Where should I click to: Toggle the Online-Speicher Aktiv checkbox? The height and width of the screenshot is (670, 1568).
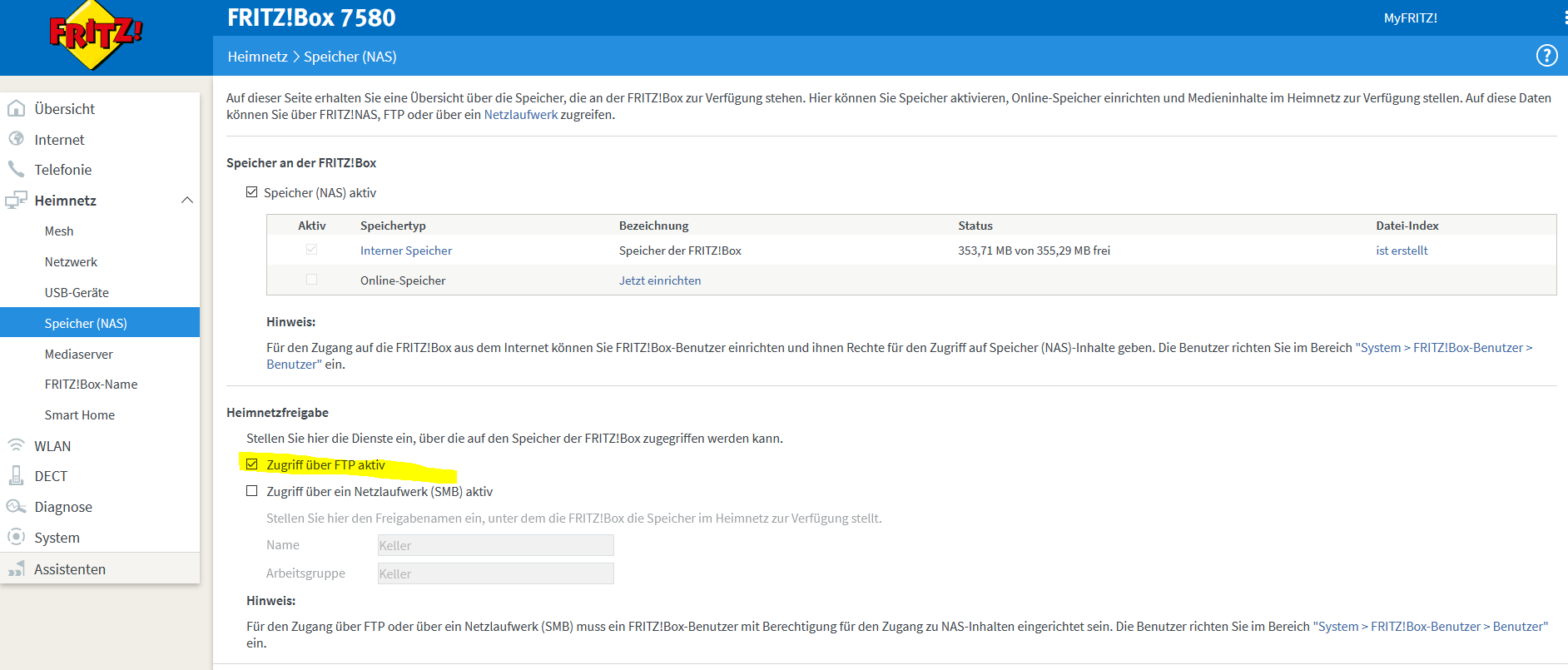tap(311, 280)
